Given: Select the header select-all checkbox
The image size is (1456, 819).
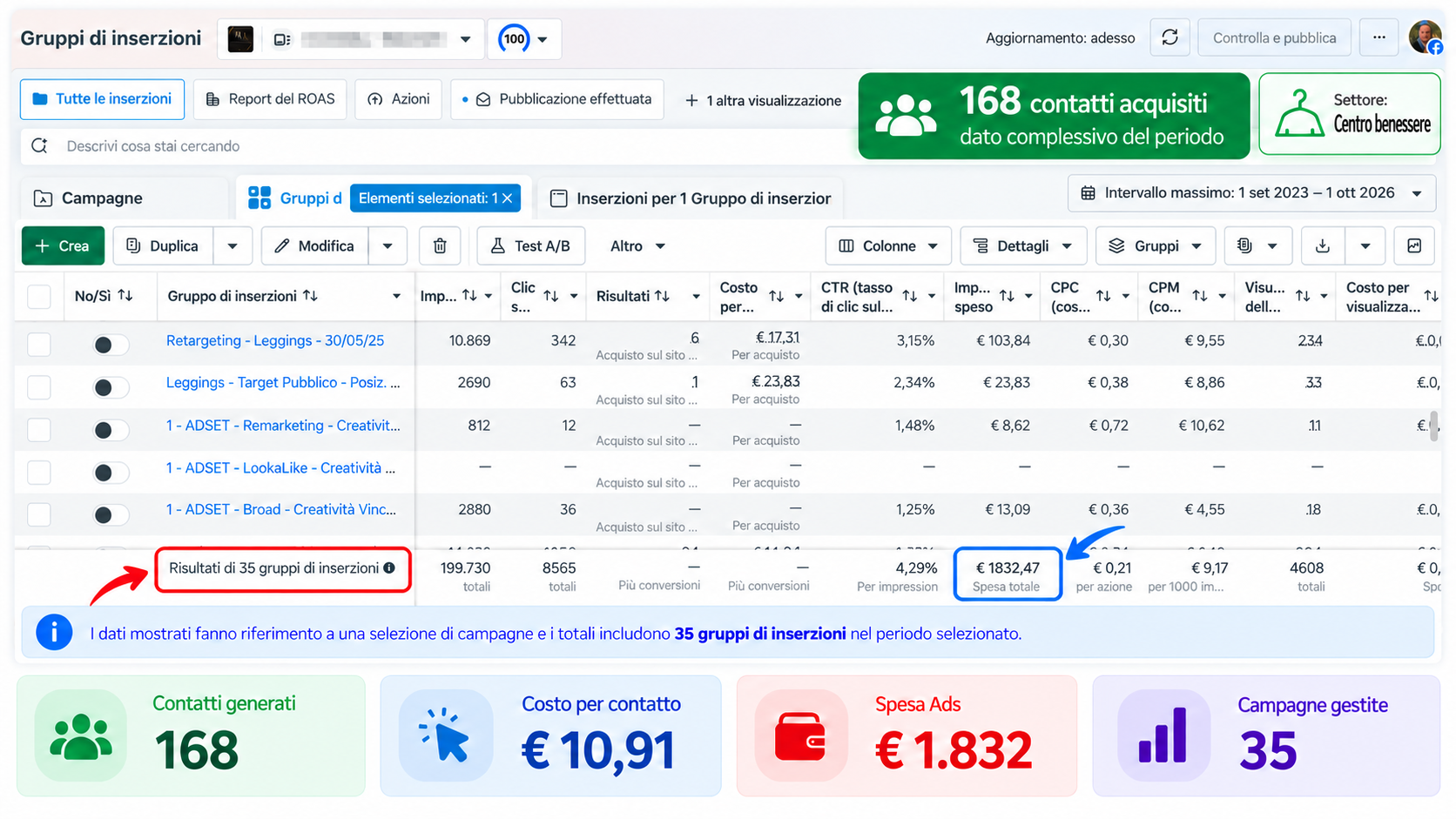Looking at the screenshot, I should [x=39, y=297].
